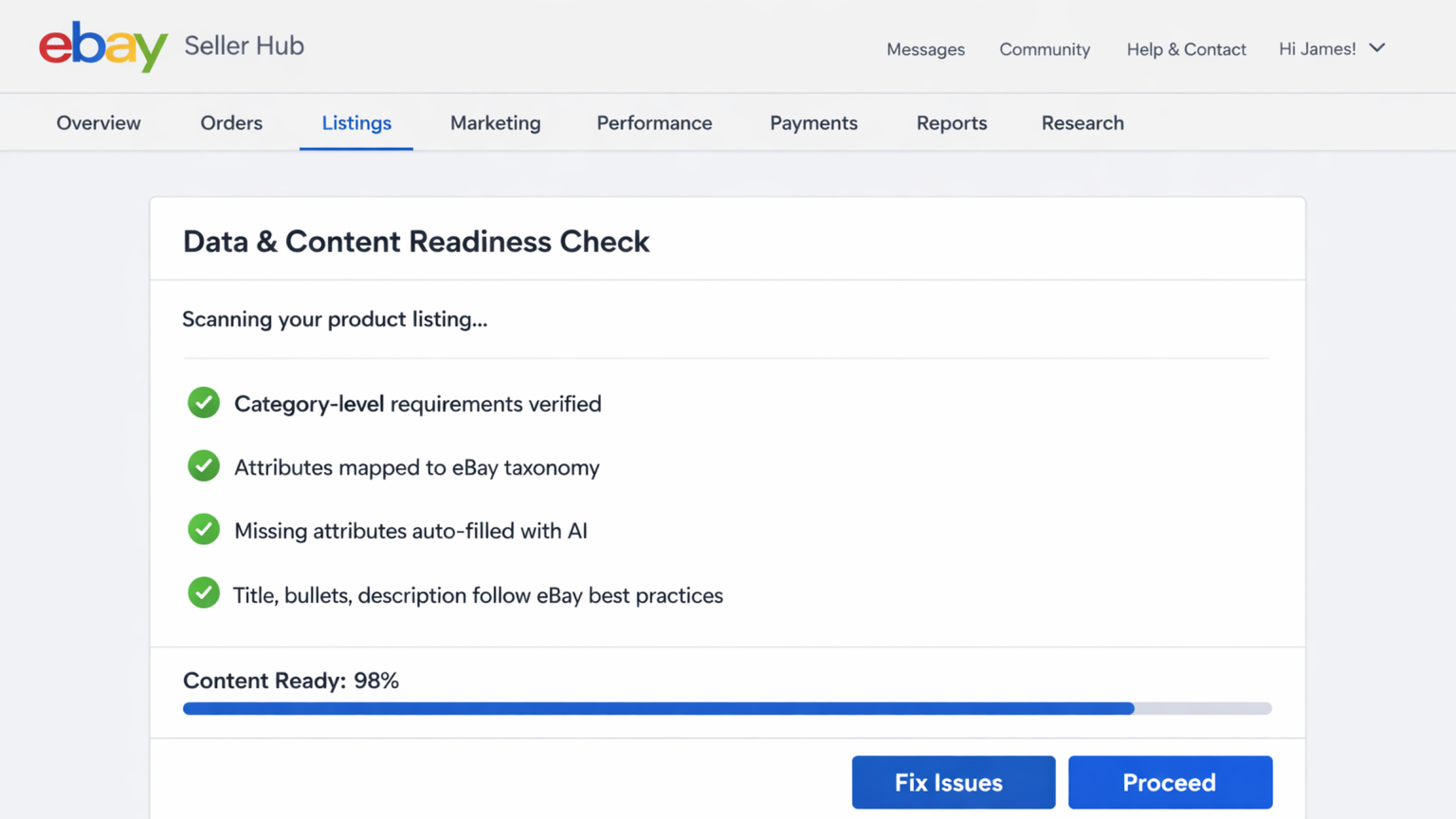Switch to the Orders tab
This screenshot has width=1456, height=819.
[x=231, y=122]
